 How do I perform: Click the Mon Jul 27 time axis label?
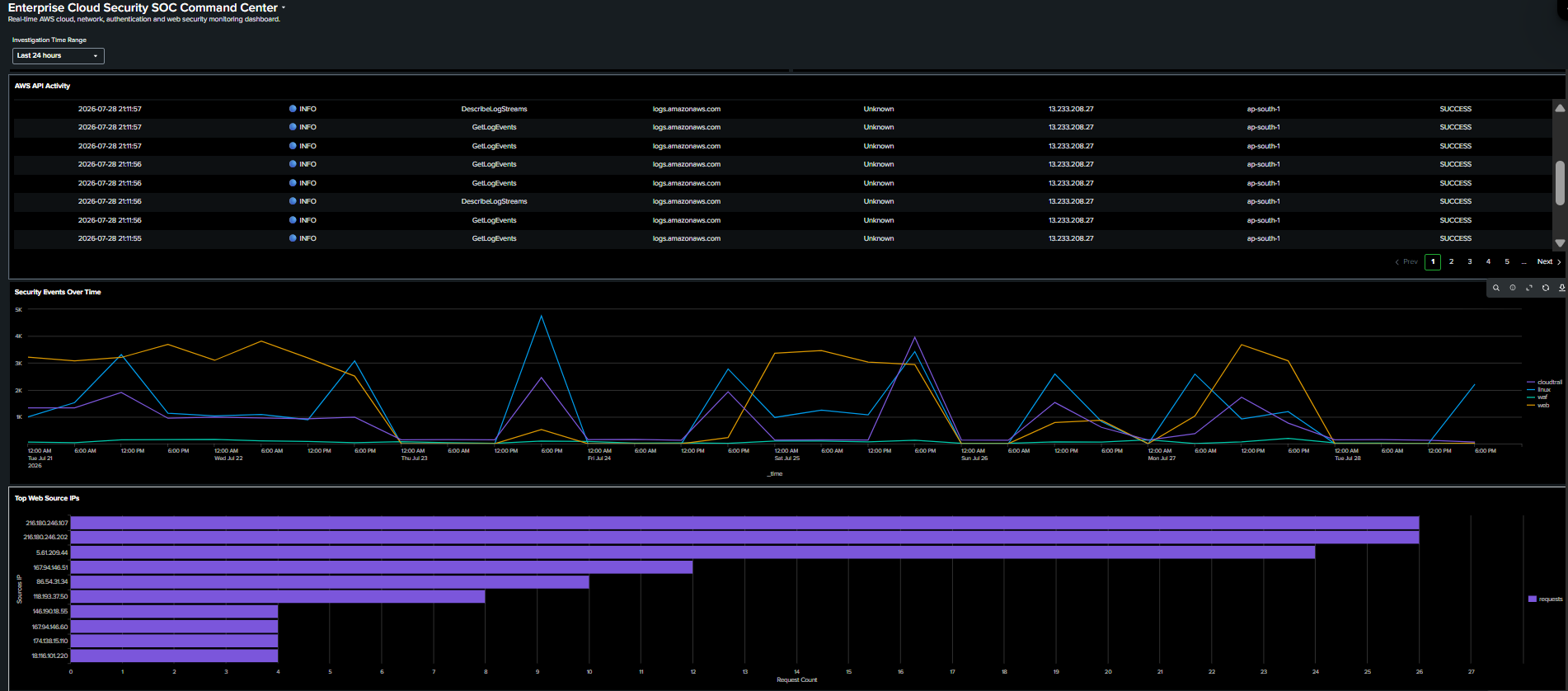pyautogui.click(x=1162, y=458)
